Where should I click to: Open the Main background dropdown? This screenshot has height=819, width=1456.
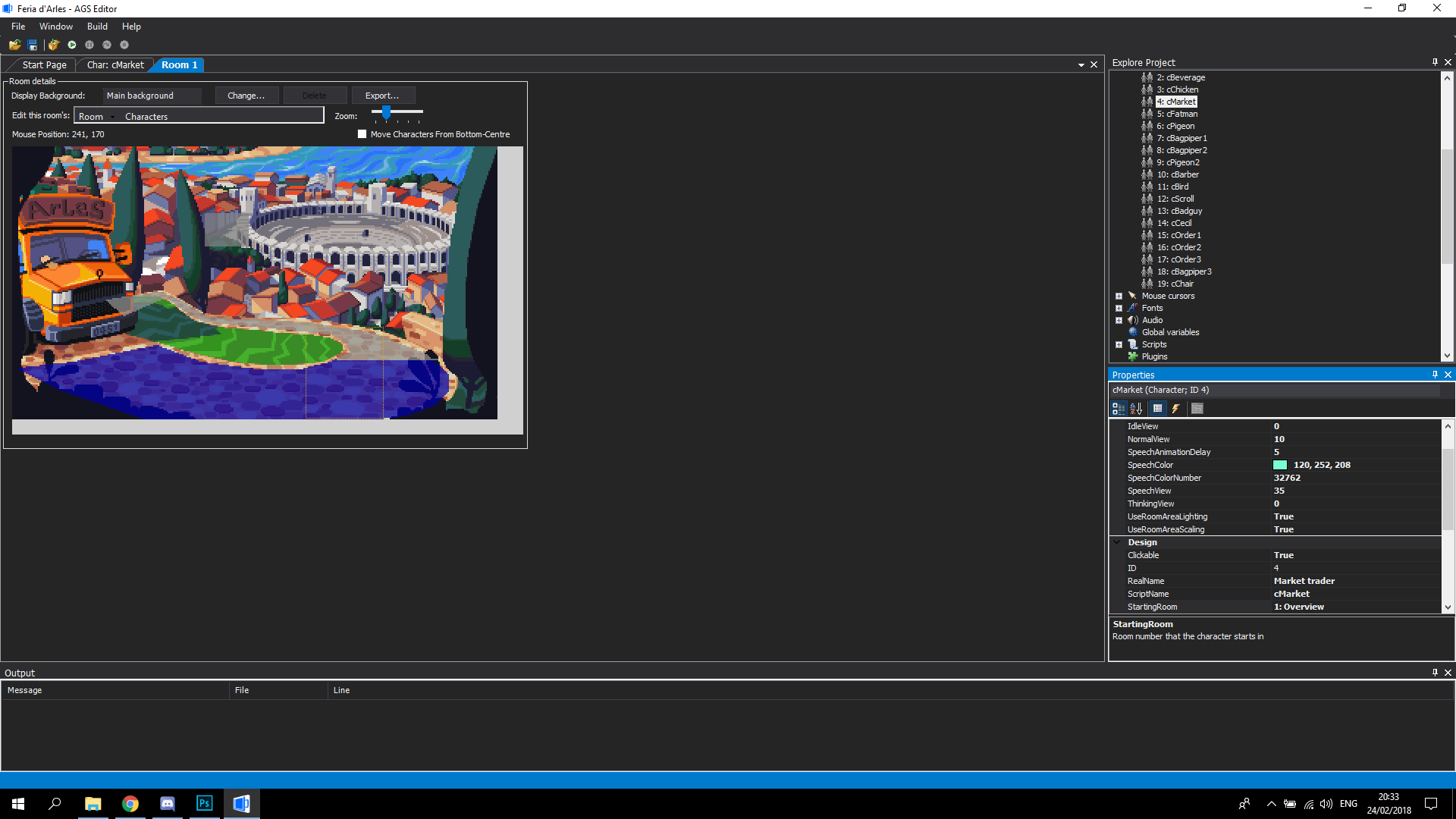152,96
